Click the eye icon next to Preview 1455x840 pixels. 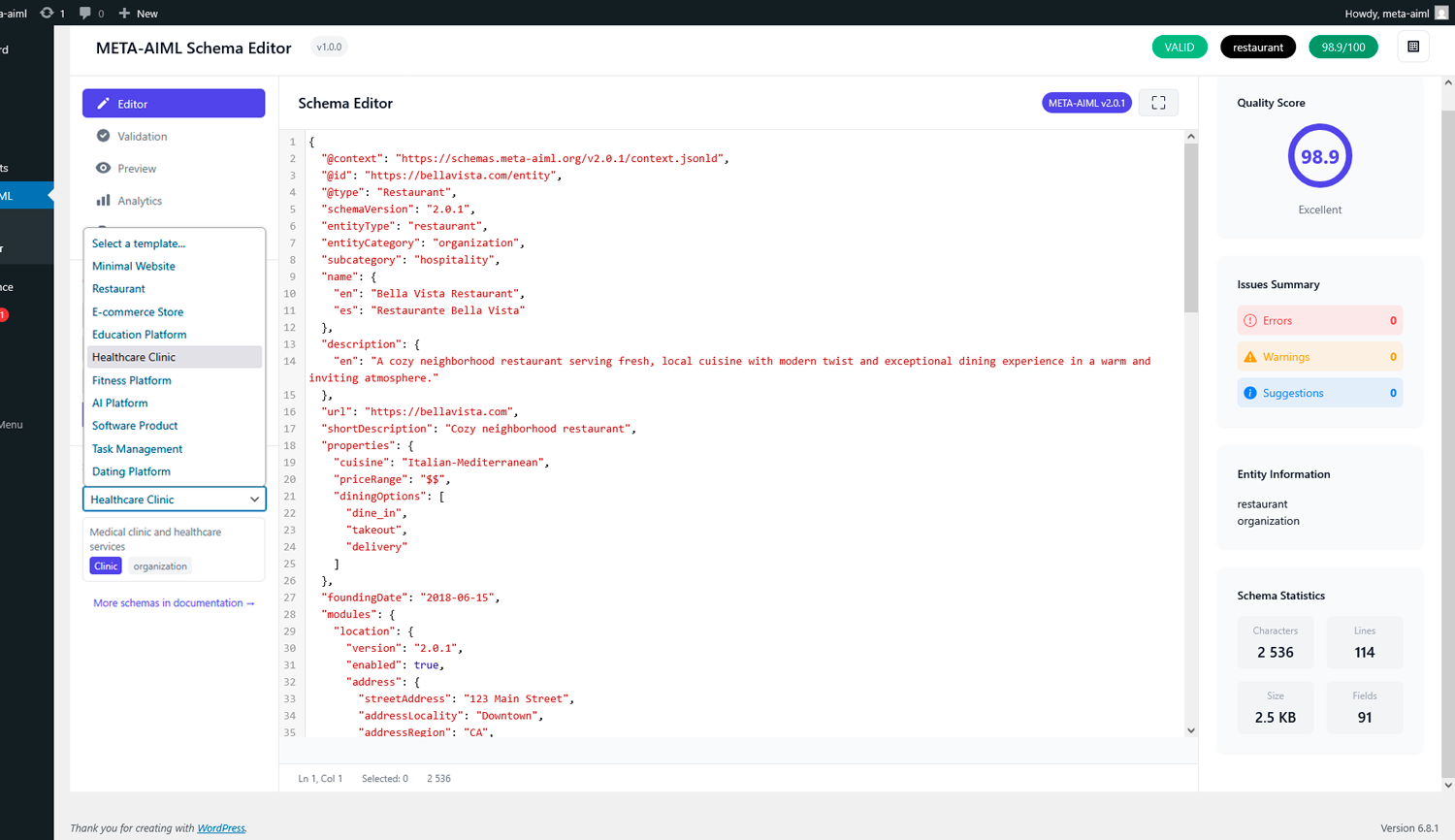tap(103, 168)
